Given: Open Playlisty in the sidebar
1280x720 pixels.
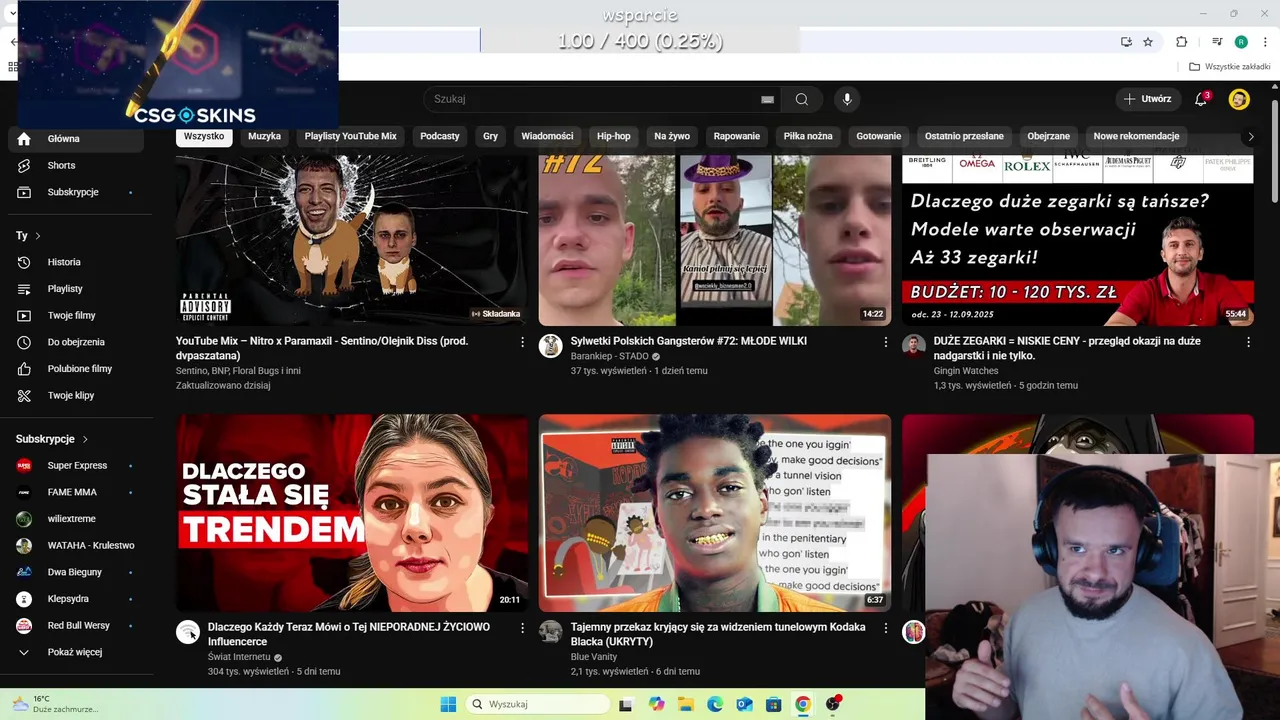Looking at the screenshot, I should [x=76, y=289].
